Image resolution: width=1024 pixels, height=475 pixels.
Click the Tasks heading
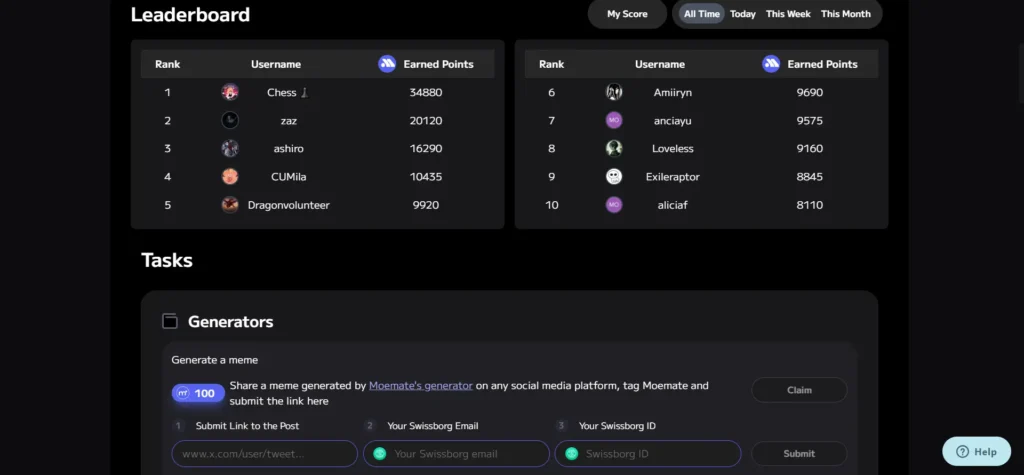point(167,260)
